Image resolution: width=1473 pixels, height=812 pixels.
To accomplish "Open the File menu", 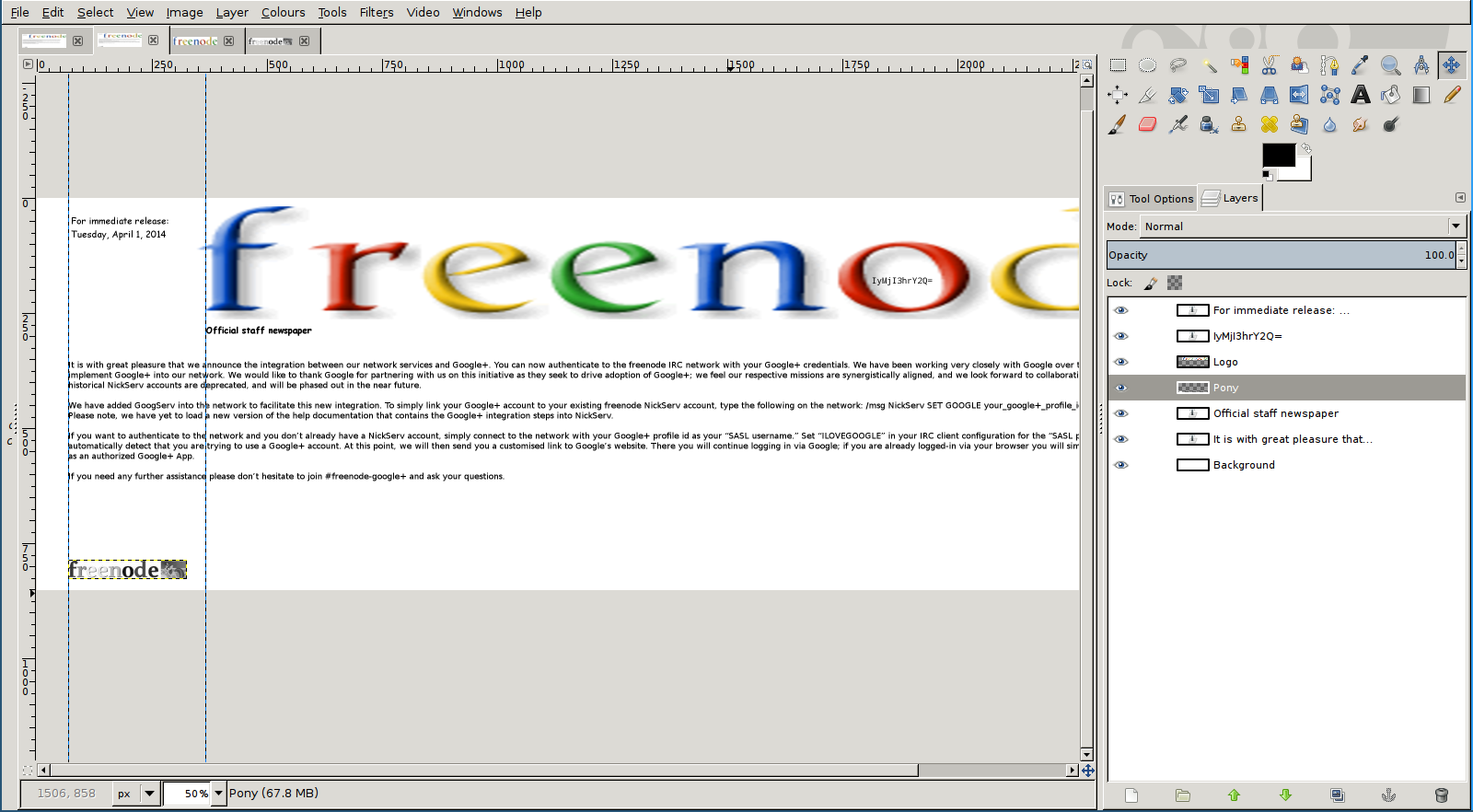I will click(x=19, y=12).
